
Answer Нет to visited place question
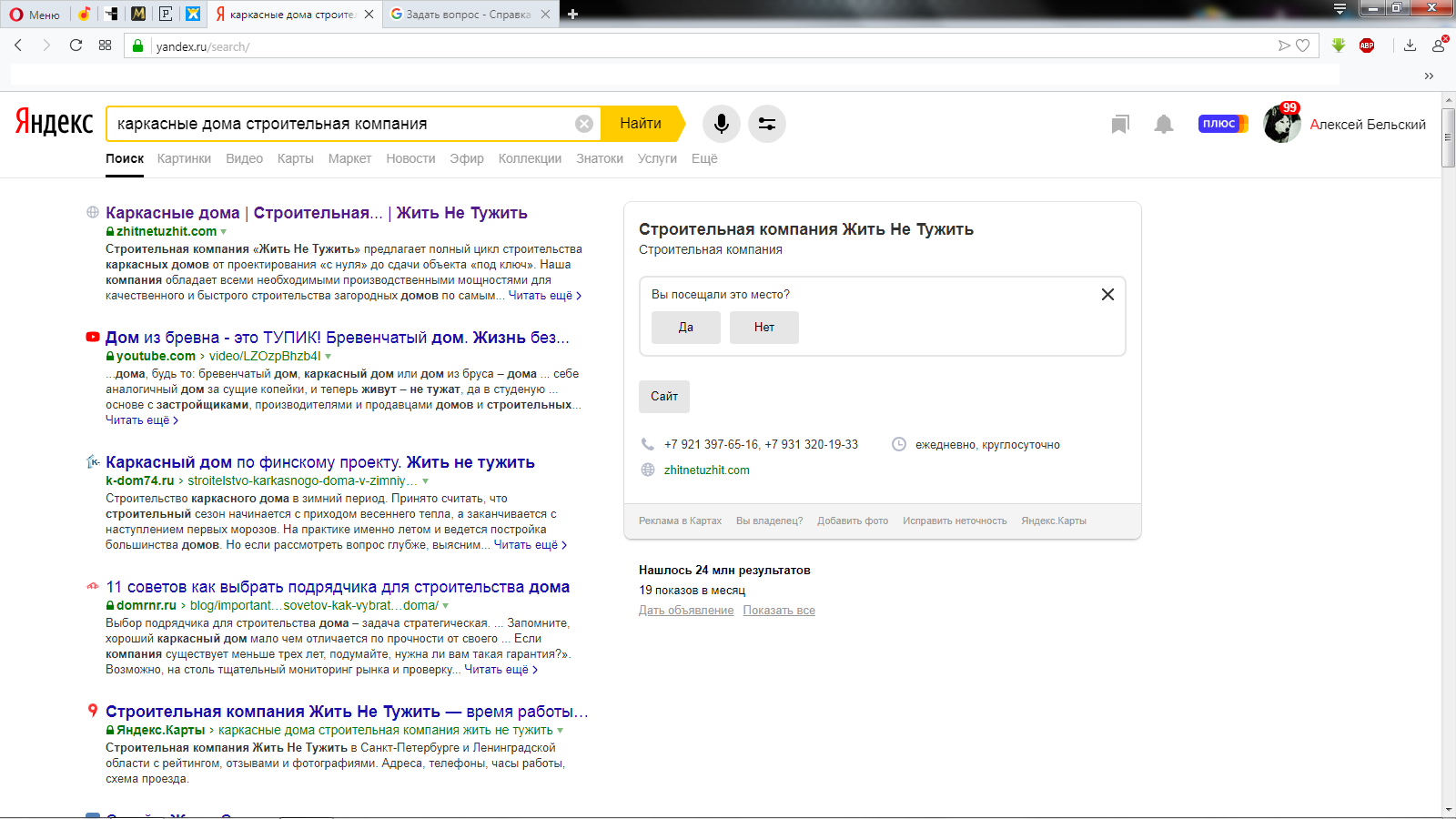[x=764, y=328]
